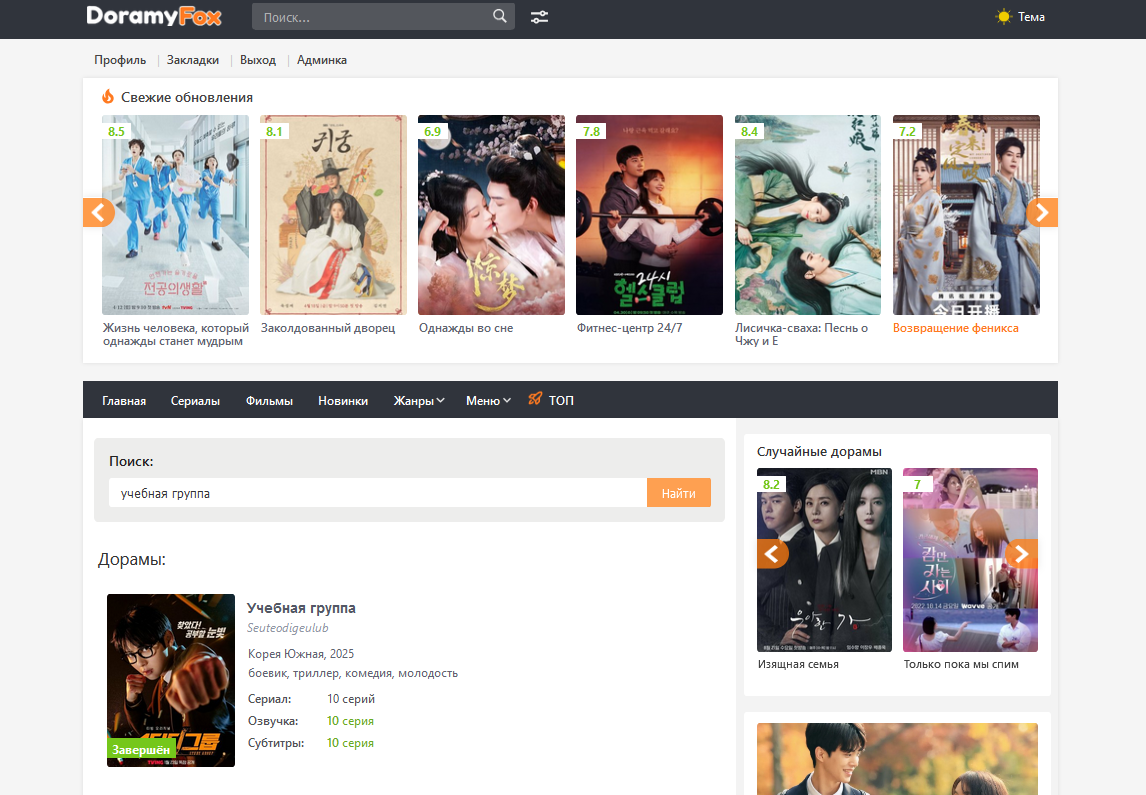Screen dimensions: 1146x795
Task: Open the Только пока мы спим poster
Action: (x=971, y=560)
